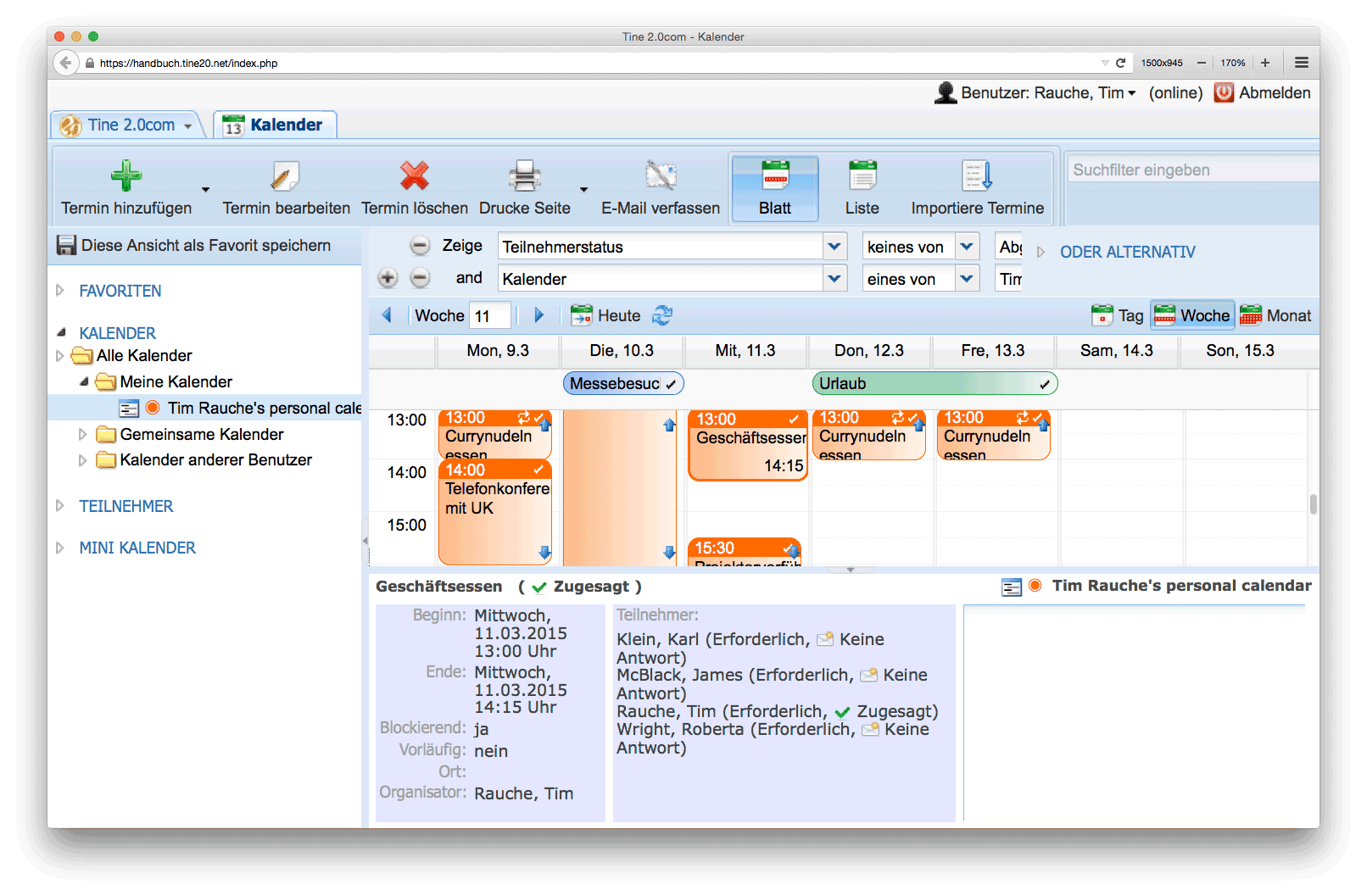Click the orange color dot in details header
The image size is (1367, 896).
point(1035,586)
